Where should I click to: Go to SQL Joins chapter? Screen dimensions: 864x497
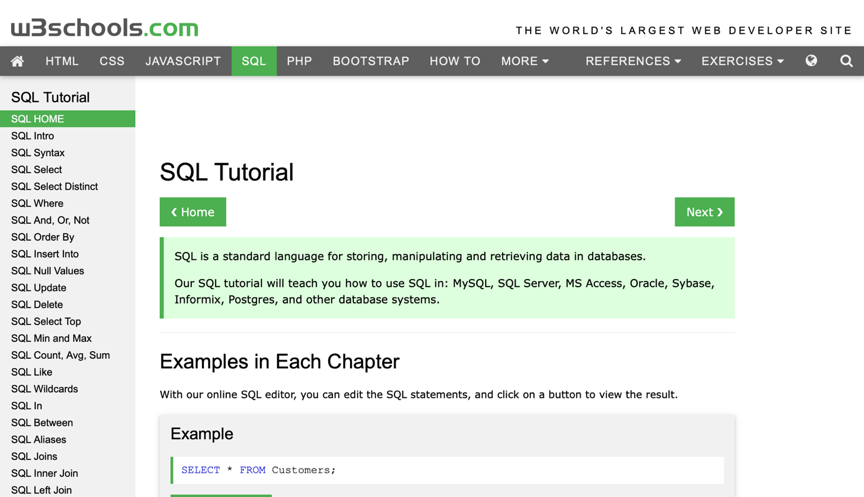click(x=34, y=456)
